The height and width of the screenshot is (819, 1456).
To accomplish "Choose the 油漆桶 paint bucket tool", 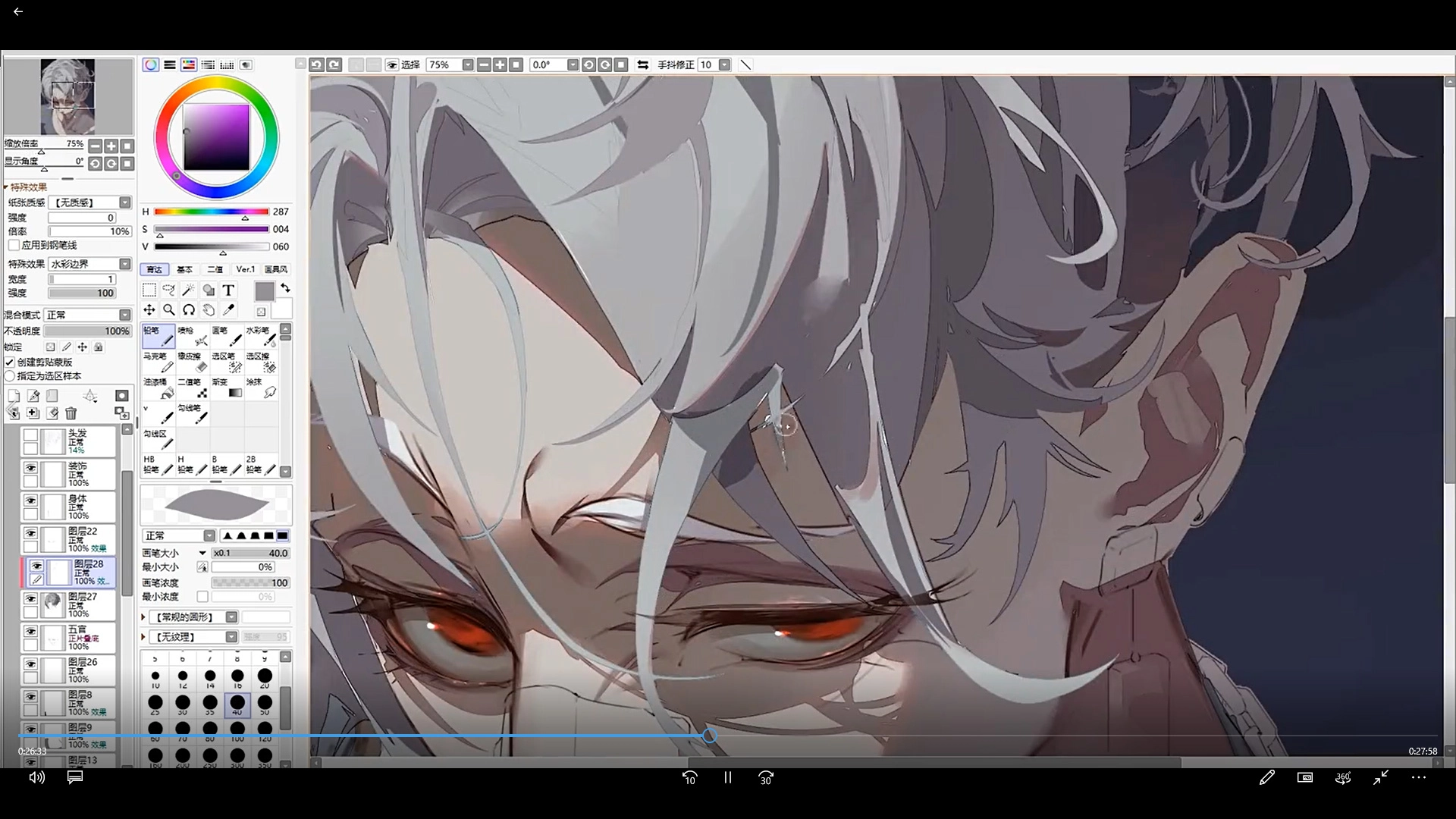I will [159, 388].
